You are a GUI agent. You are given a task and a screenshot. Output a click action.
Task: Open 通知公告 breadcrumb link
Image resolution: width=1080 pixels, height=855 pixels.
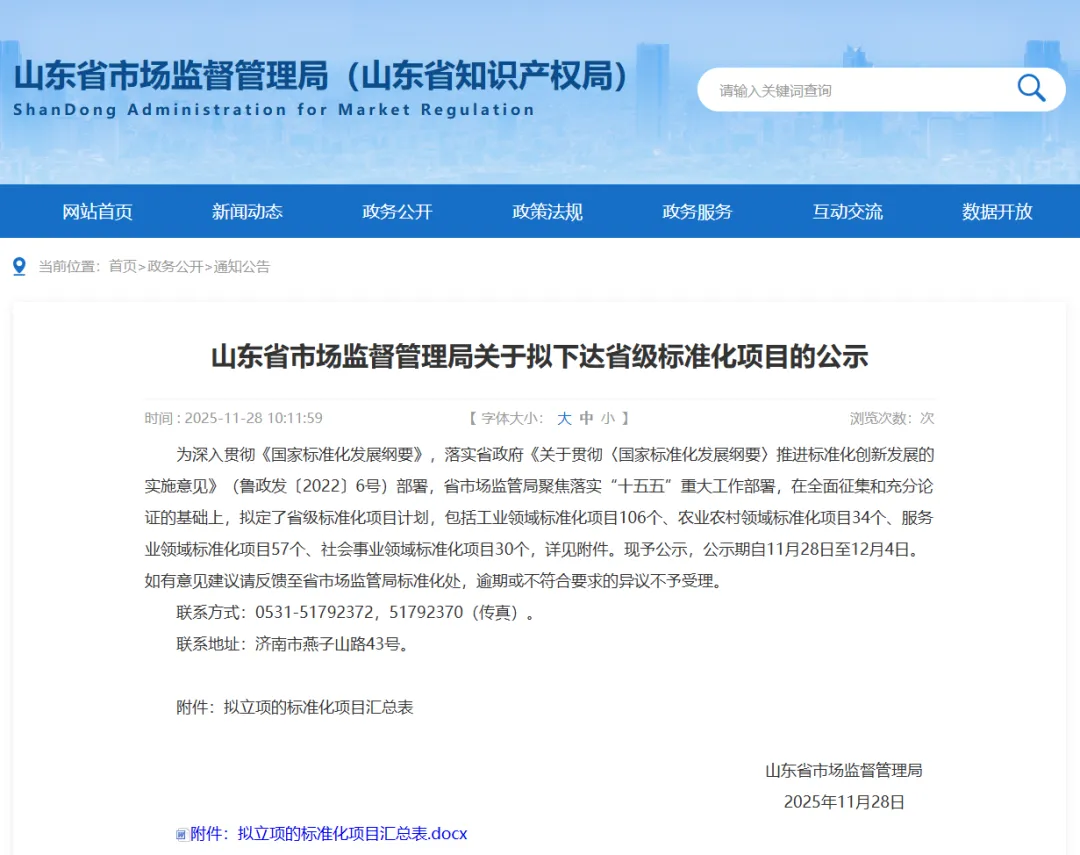tap(241, 266)
